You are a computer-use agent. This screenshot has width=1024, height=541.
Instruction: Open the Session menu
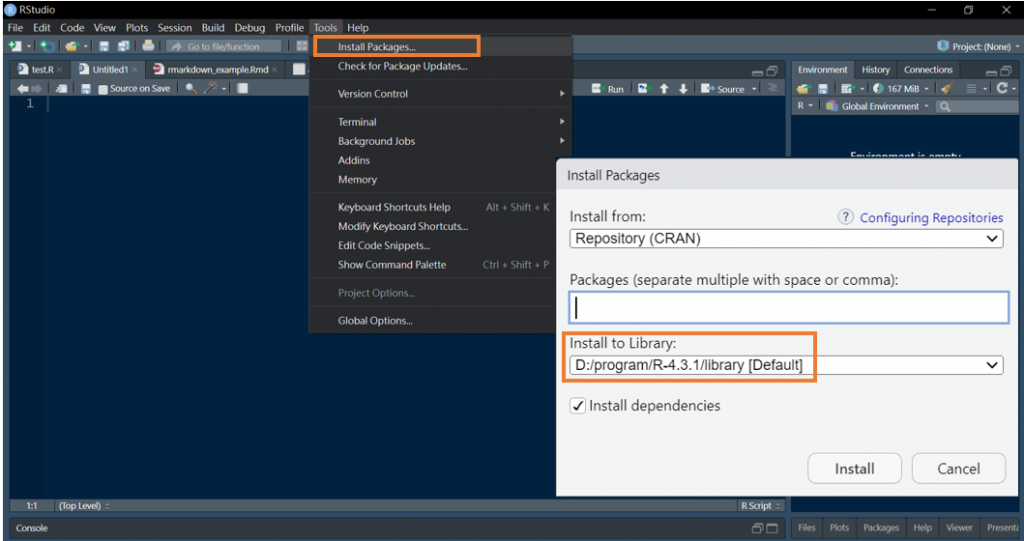[x=174, y=27]
